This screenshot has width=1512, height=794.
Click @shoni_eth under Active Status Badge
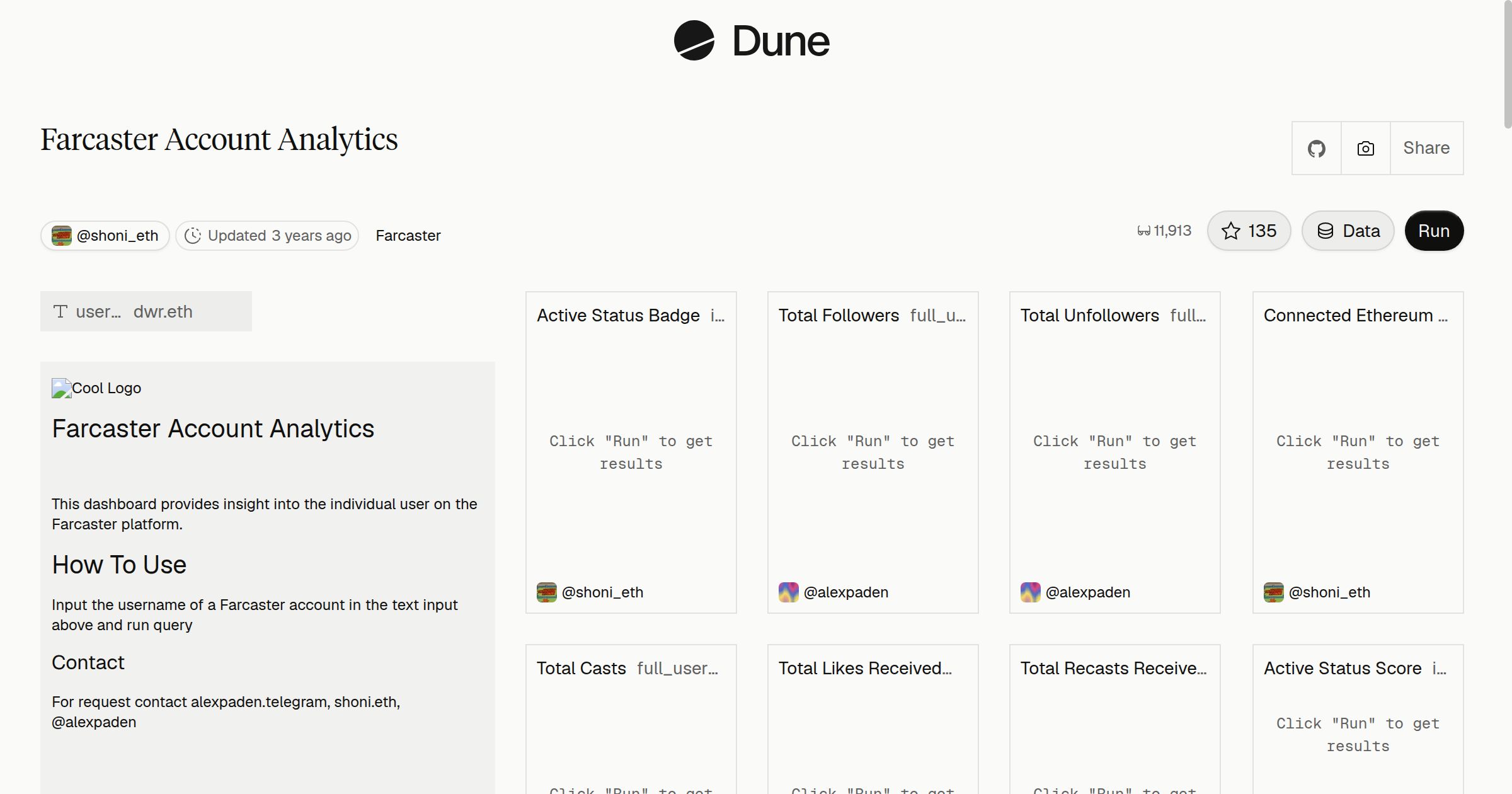click(x=590, y=592)
